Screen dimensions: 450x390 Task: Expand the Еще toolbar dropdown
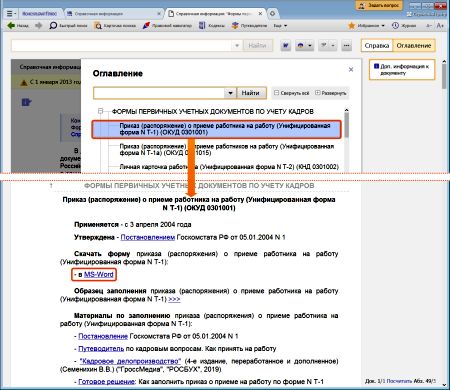[x=280, y=25]
